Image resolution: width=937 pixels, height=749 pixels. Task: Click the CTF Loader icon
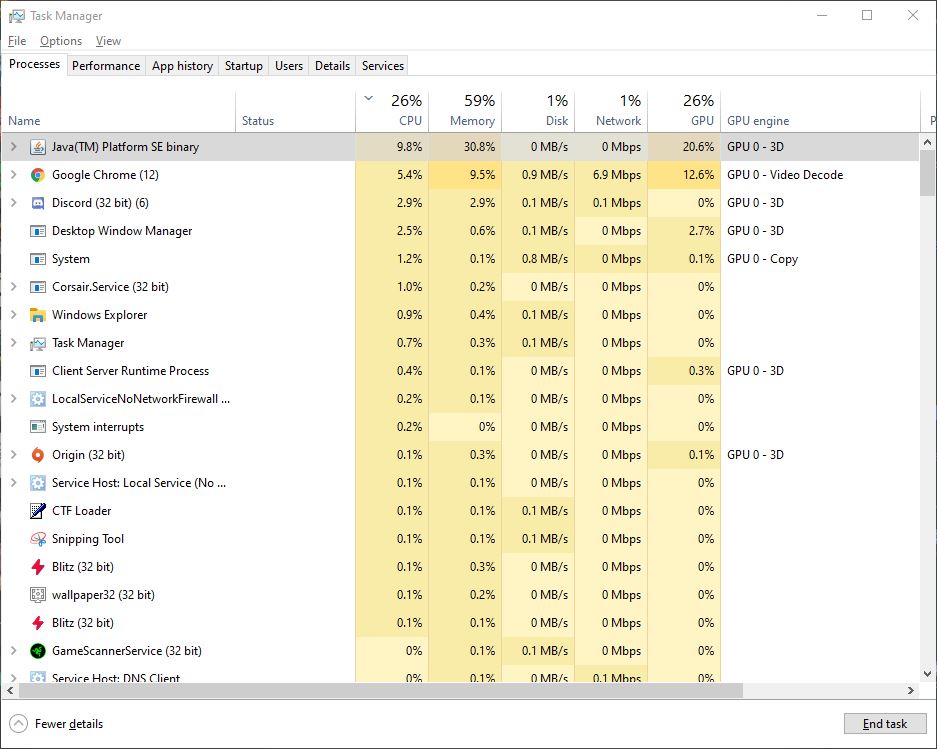tap(38, 511)
